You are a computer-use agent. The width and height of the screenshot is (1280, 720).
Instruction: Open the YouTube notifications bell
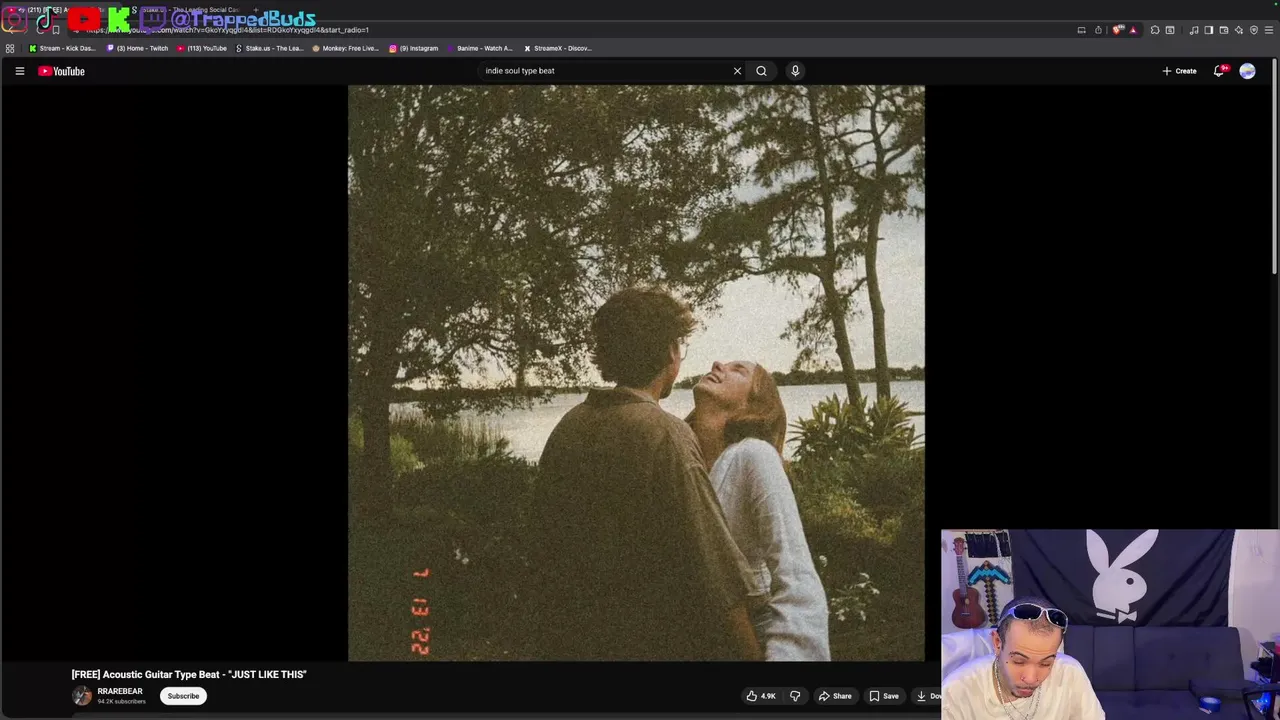click(x=1219, y=71)
